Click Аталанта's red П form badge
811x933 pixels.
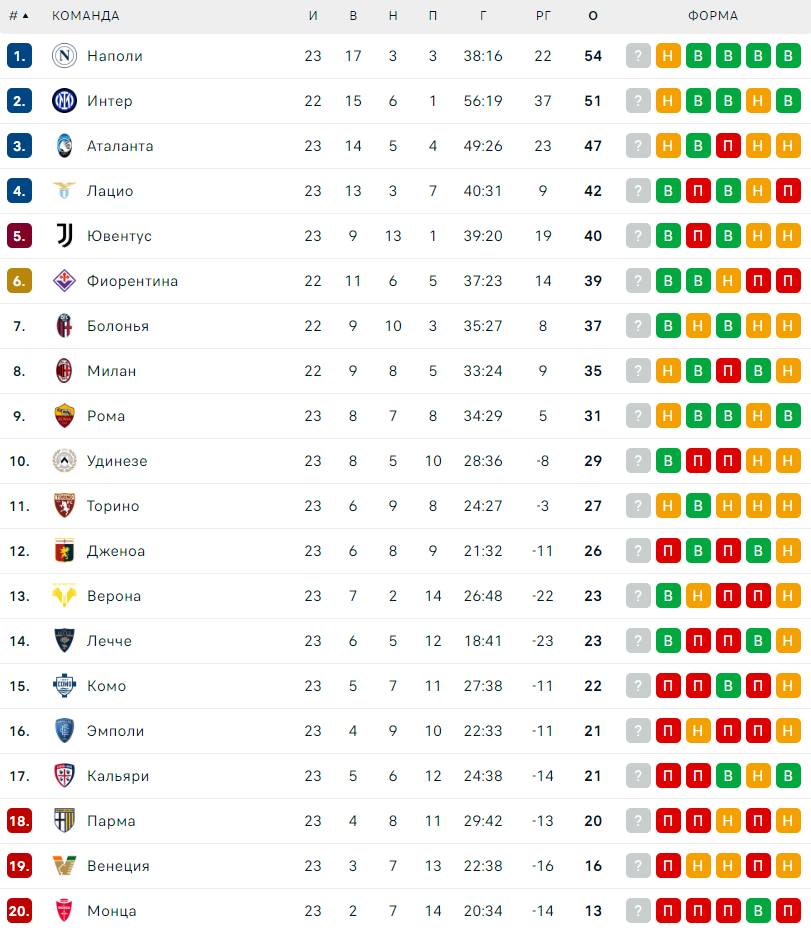pos(728,146)
